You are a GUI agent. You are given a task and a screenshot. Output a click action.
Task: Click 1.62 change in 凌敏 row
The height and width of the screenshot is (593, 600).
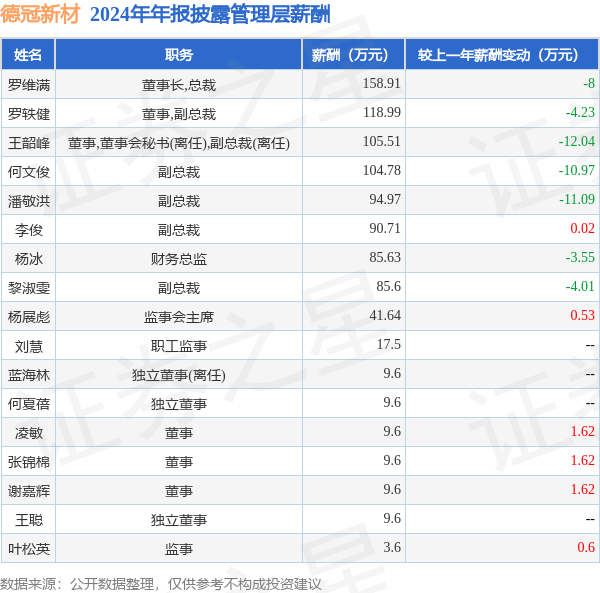[x=582, y=431]
